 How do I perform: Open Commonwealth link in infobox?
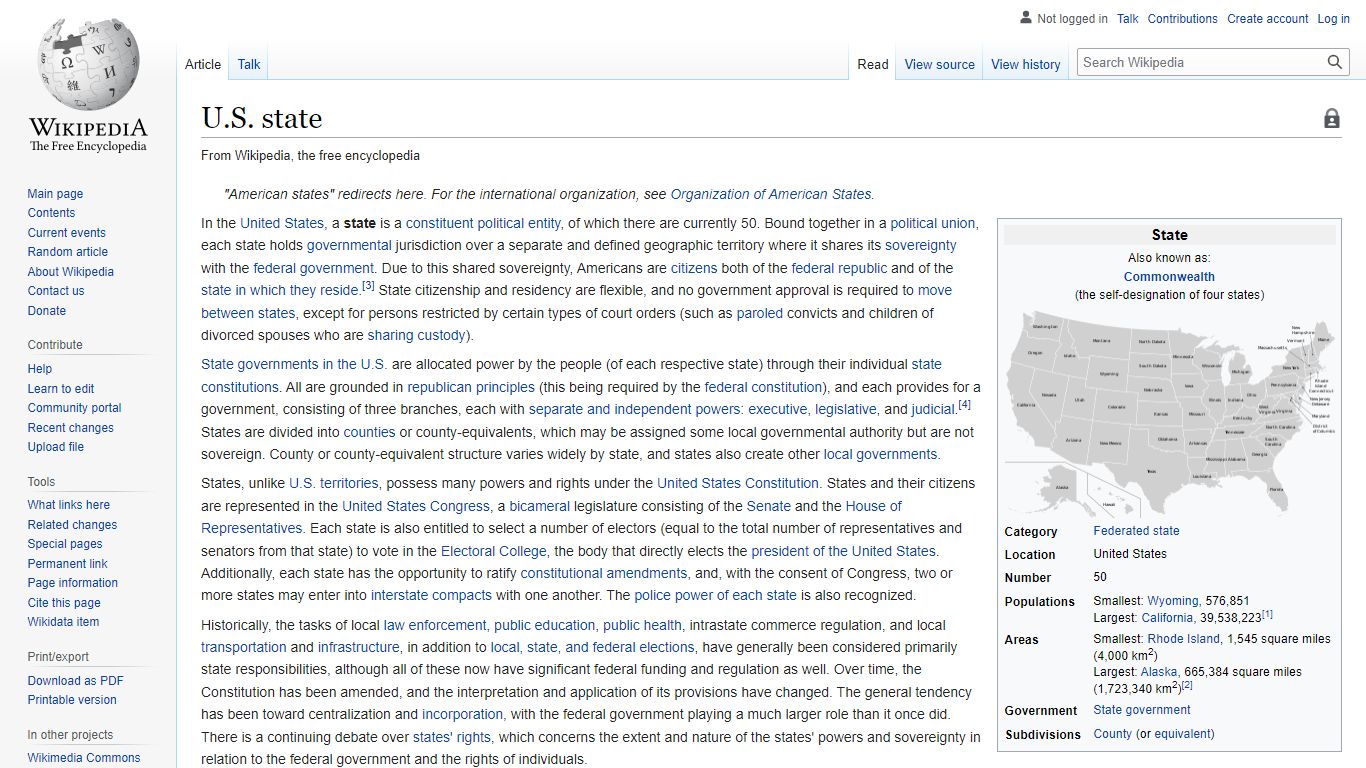click(1169, 277)
